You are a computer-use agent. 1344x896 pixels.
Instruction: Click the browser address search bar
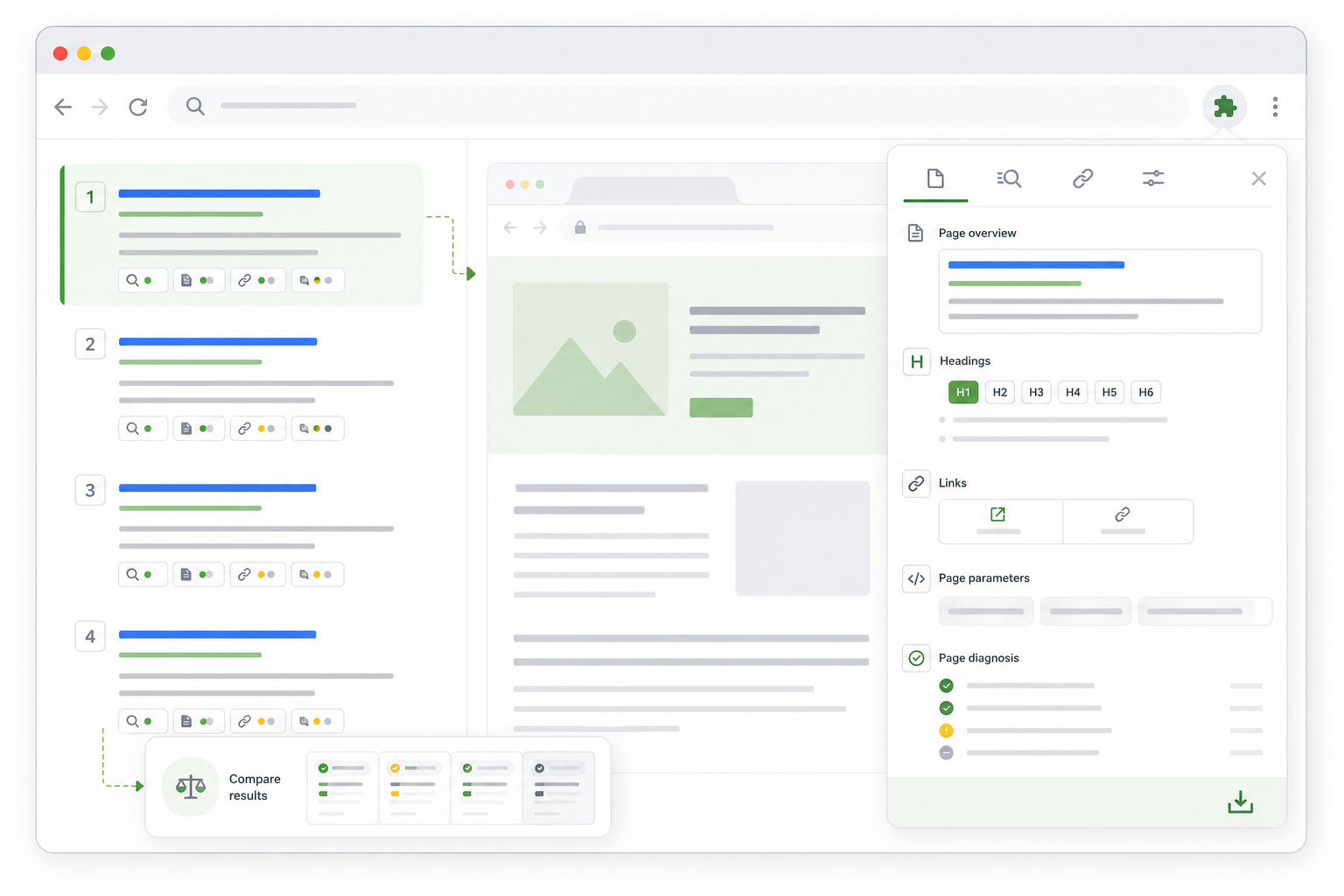(x=678, y=106)
